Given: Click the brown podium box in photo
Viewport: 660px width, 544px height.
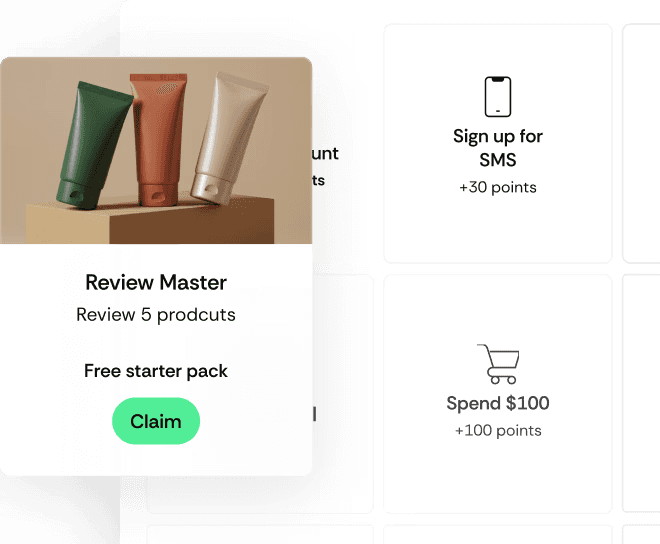Looking at the screenshot, I should [150, 221].
